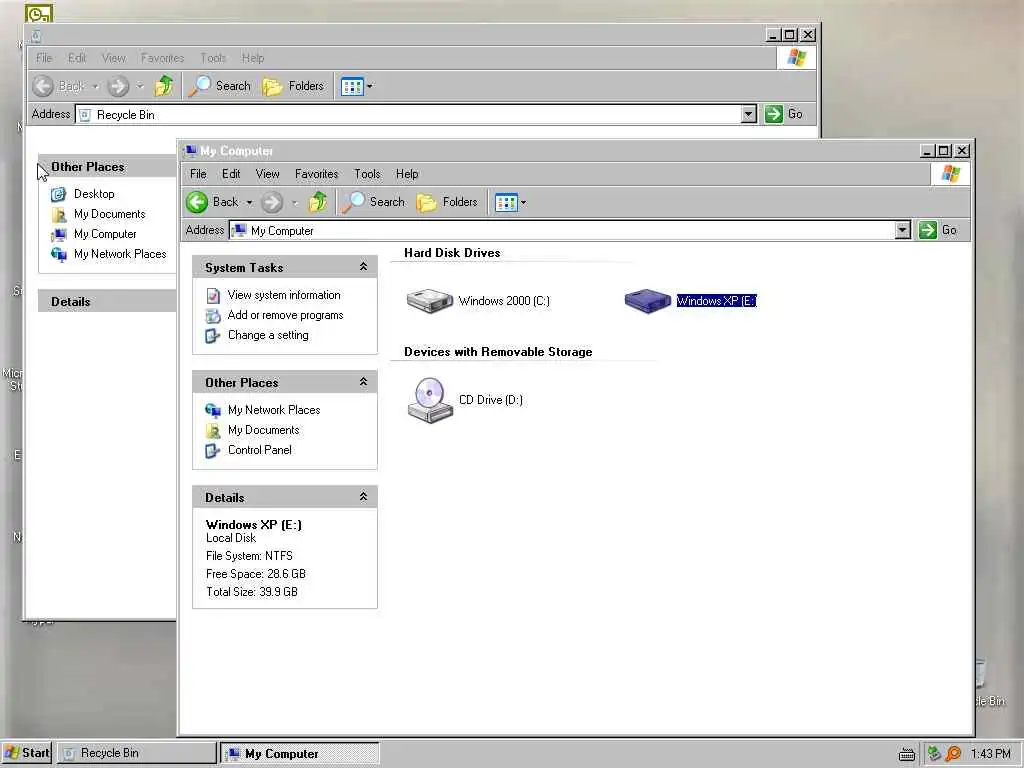Click the File System: NTFS detail
The image size is (1024, 768).
(x=249, y=556)
